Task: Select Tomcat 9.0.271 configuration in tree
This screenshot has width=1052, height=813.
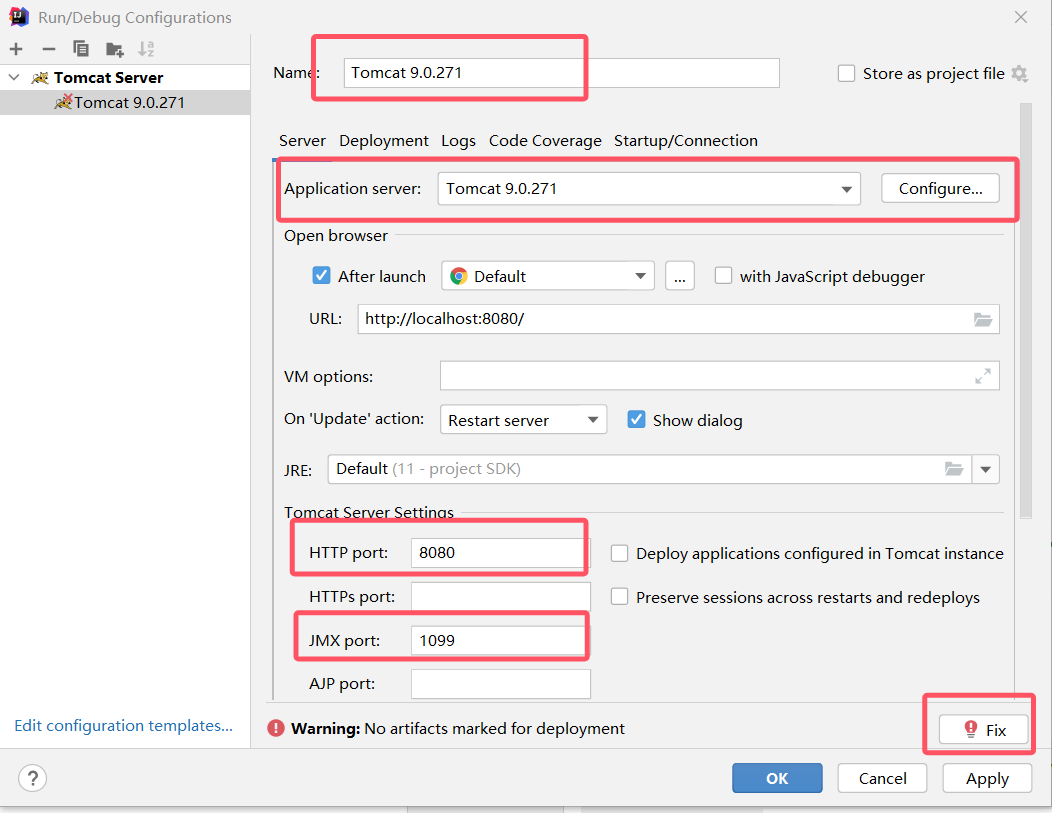Action: click(x=125, y=103)
